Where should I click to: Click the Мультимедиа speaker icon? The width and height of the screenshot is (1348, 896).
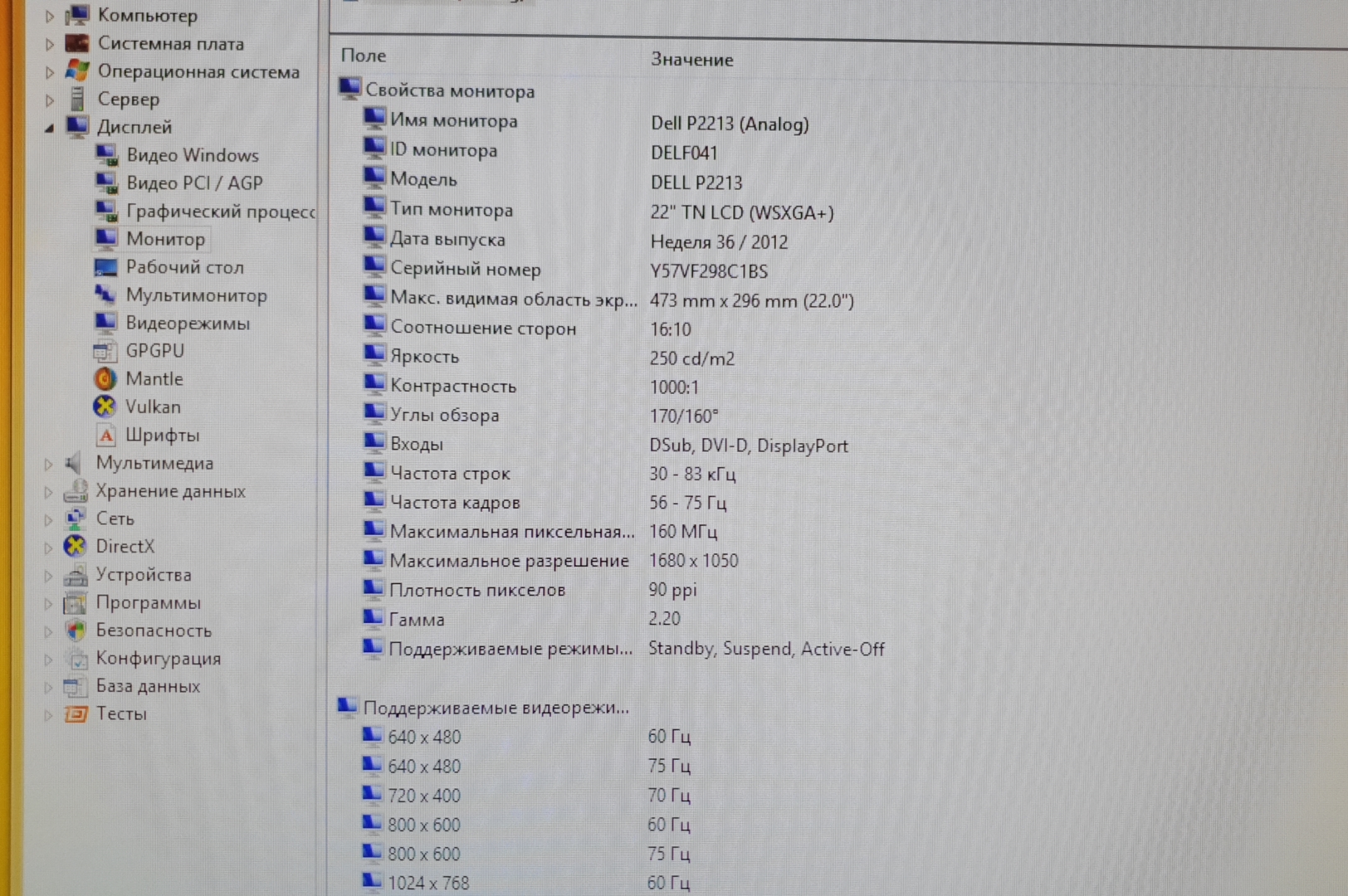[x=75, y=463]
